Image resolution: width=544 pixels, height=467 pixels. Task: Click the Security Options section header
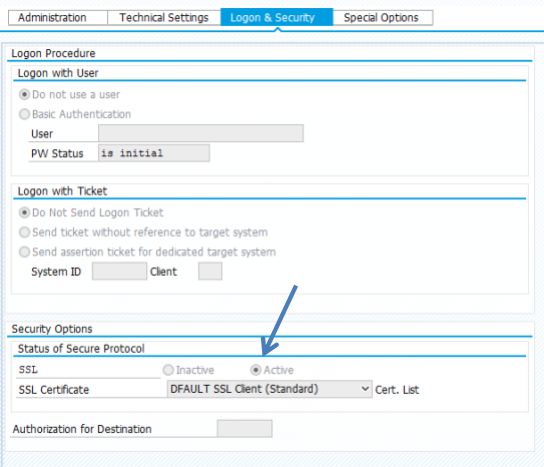point(52,329)
